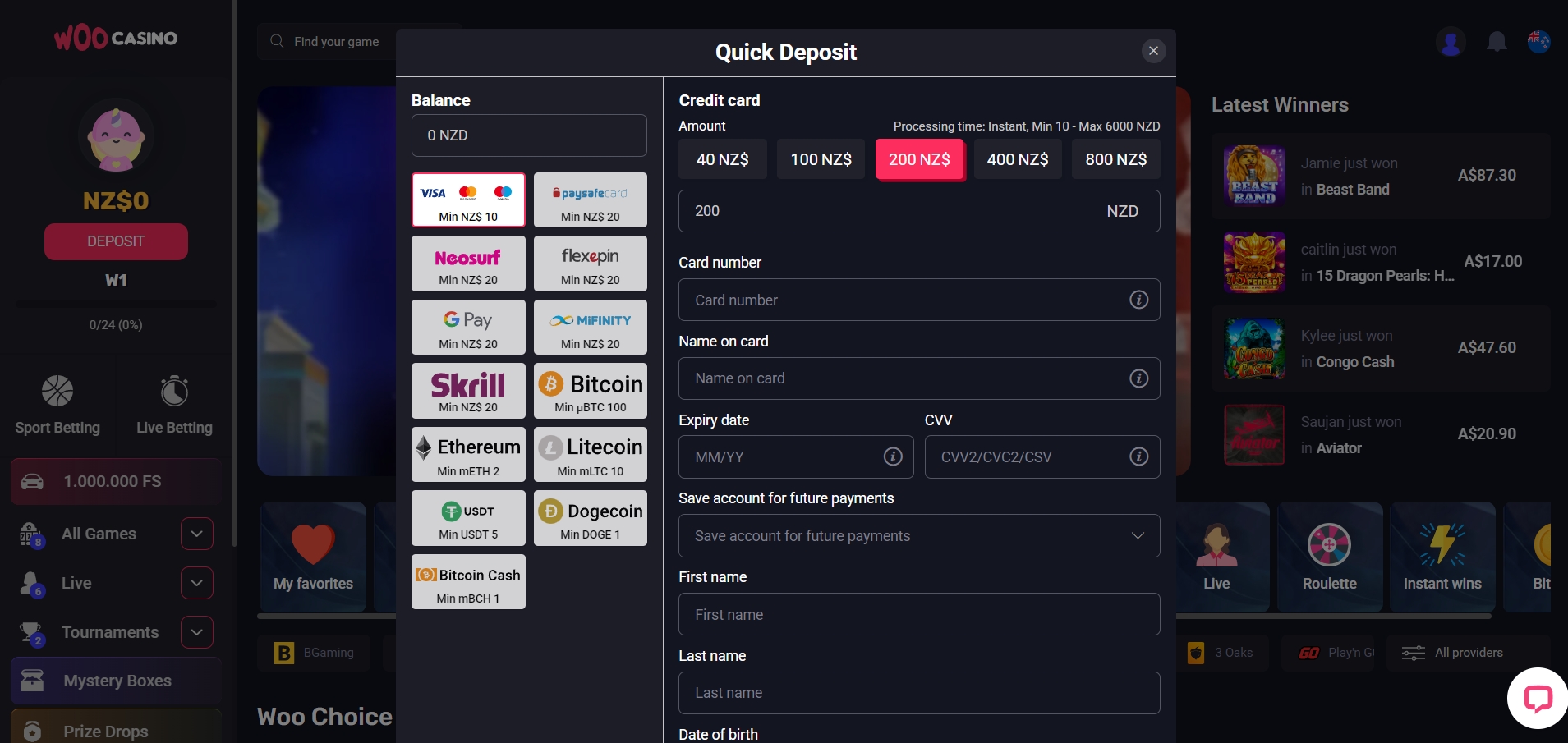Close the Quick Deposit dialog
Image resolution: width=1568 pixels, height=743 pixels.
[x=1153, y=51]
